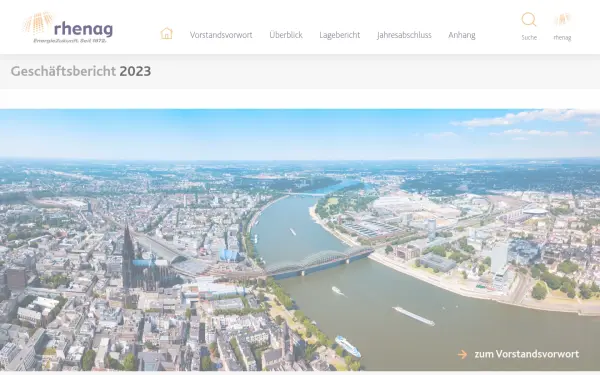Follow the zum Vorstandsvorwort link
The height and width of the screenshot is (375, 600).
tap(518, 354)
